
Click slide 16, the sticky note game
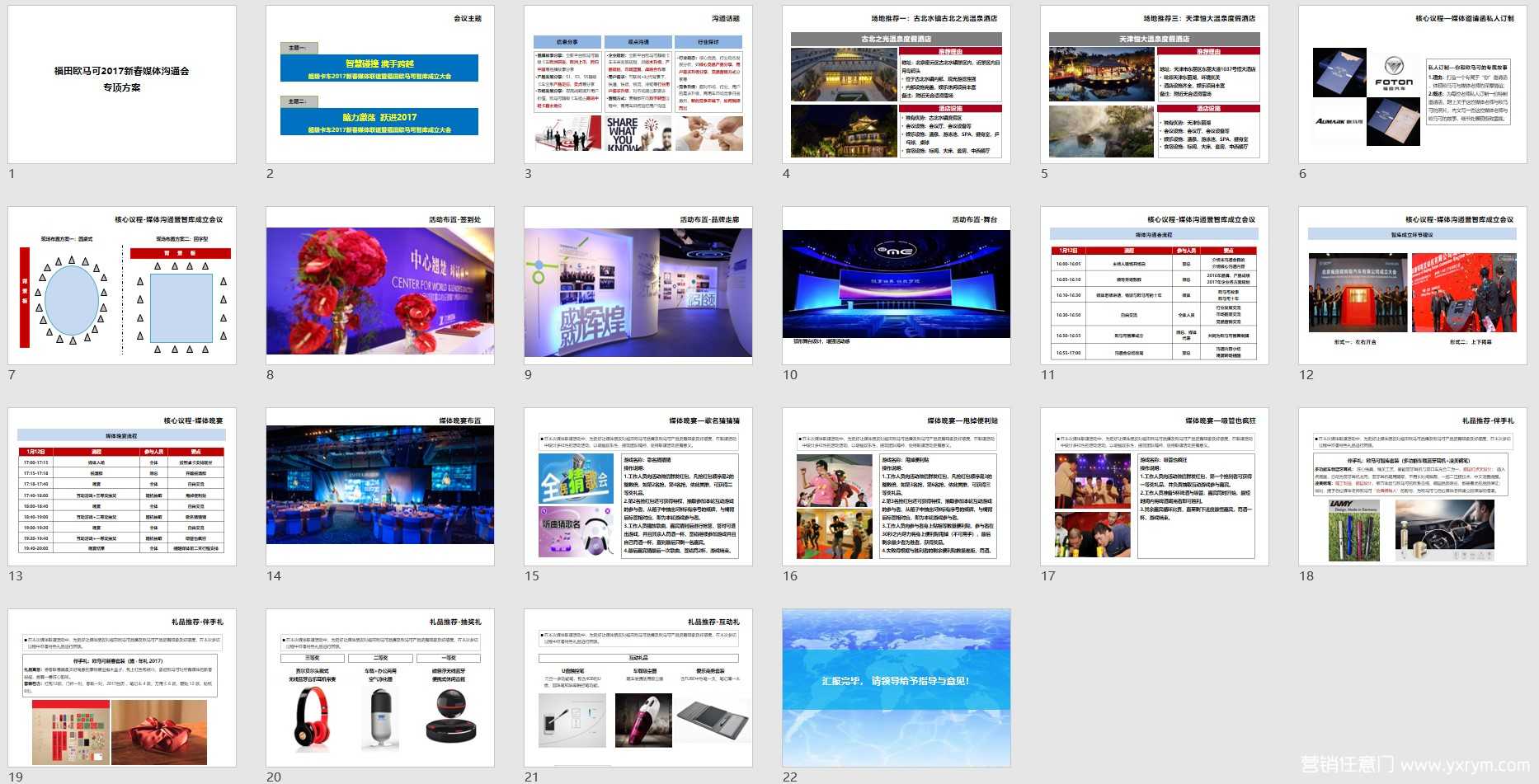click(897, 486)
